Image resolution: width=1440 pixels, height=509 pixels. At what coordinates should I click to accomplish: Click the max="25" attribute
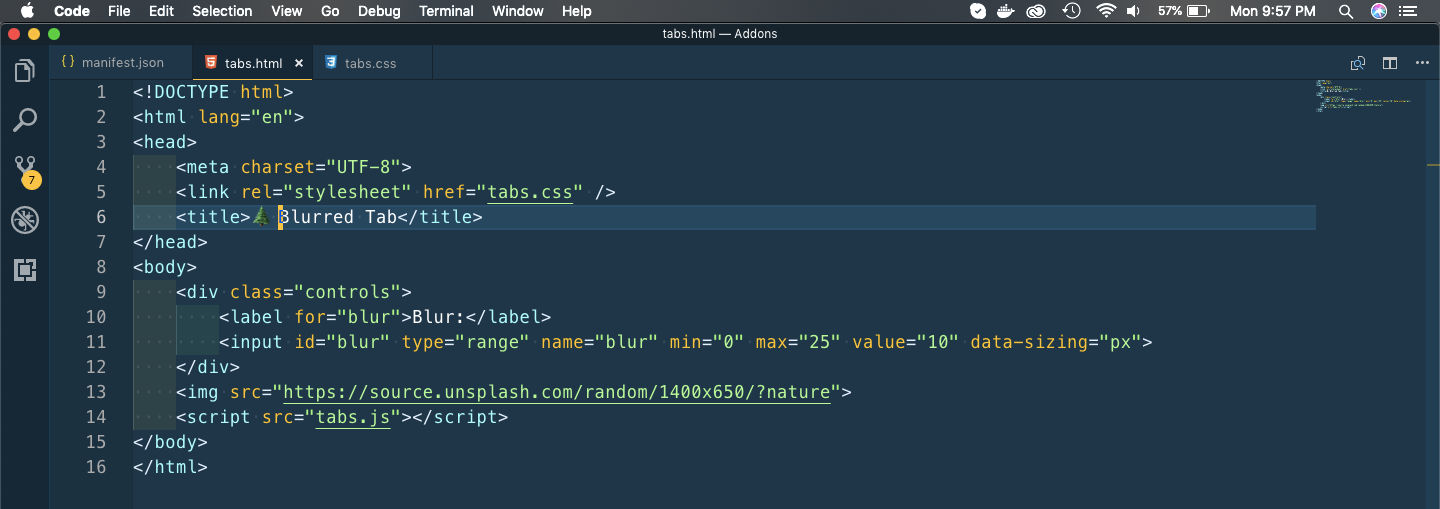[798, 342]
